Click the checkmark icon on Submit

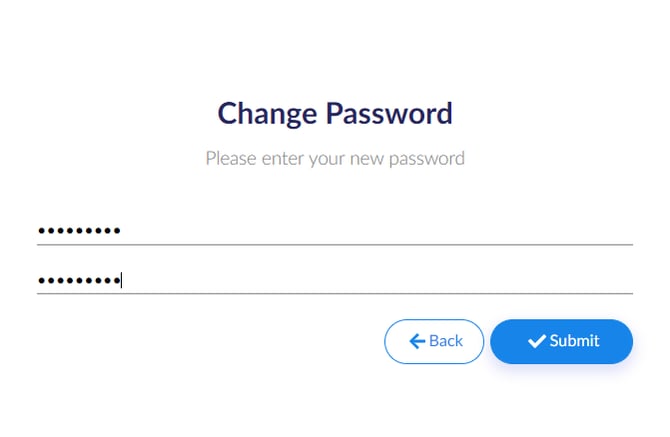537,341
